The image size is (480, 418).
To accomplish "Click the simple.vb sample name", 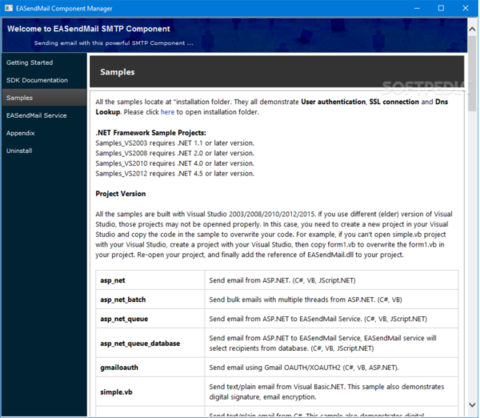I will pyautogui.click(x=116, y=392).
